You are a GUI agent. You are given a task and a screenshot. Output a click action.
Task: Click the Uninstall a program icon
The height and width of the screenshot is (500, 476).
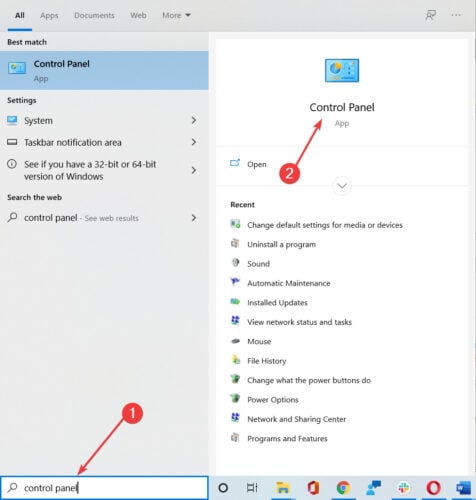click(235, 243)
